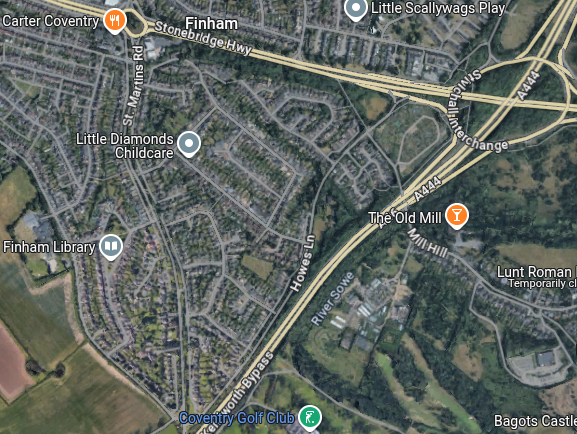The image size is (577, 434).
Task: Click the Howes Ln road label
Action: pos(302,264)
